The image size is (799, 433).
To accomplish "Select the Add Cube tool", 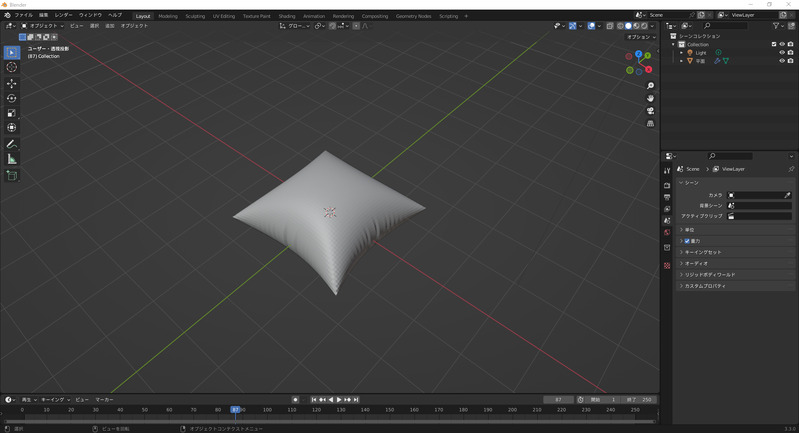I will [x=12, y=175].
